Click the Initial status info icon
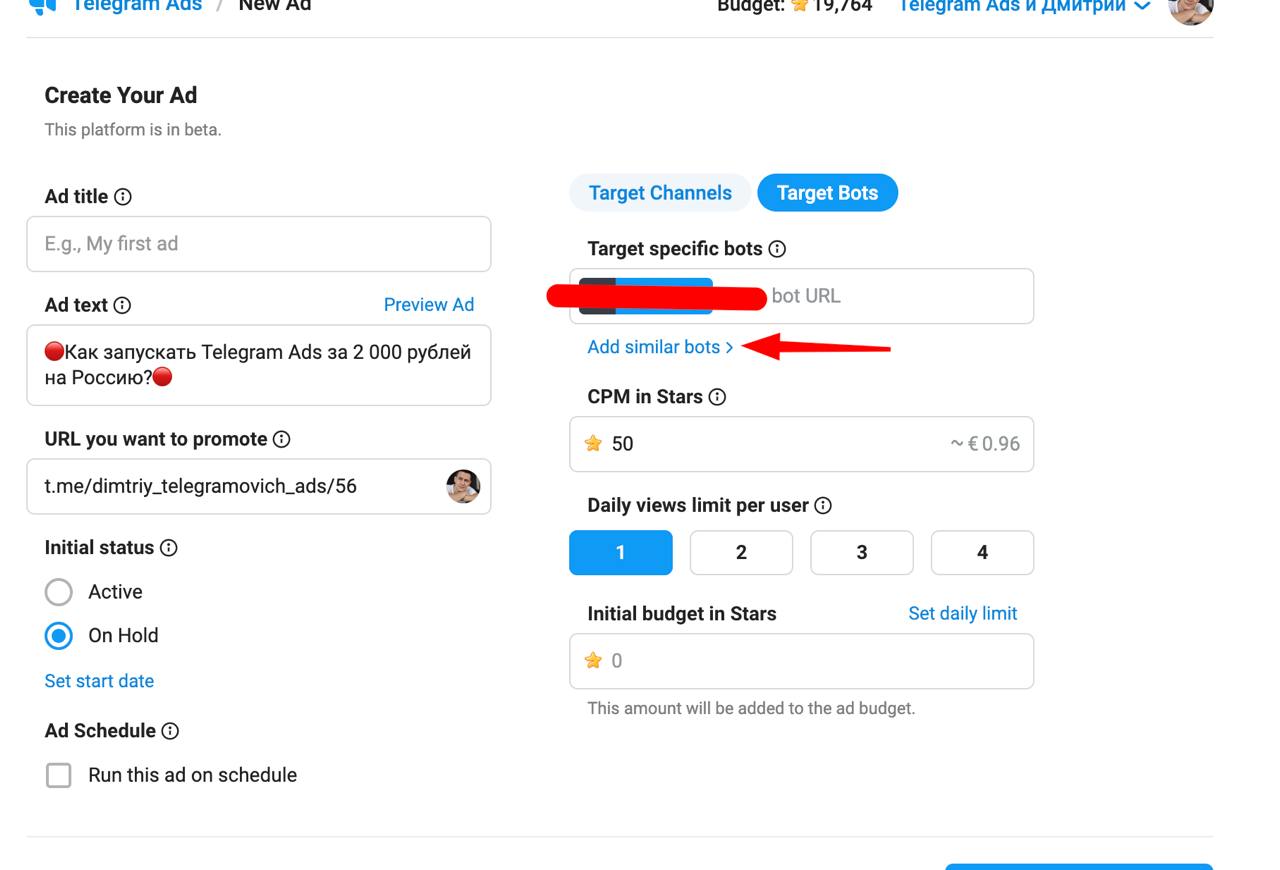The width and height of the screenshot is (1280, 870). 169,548
